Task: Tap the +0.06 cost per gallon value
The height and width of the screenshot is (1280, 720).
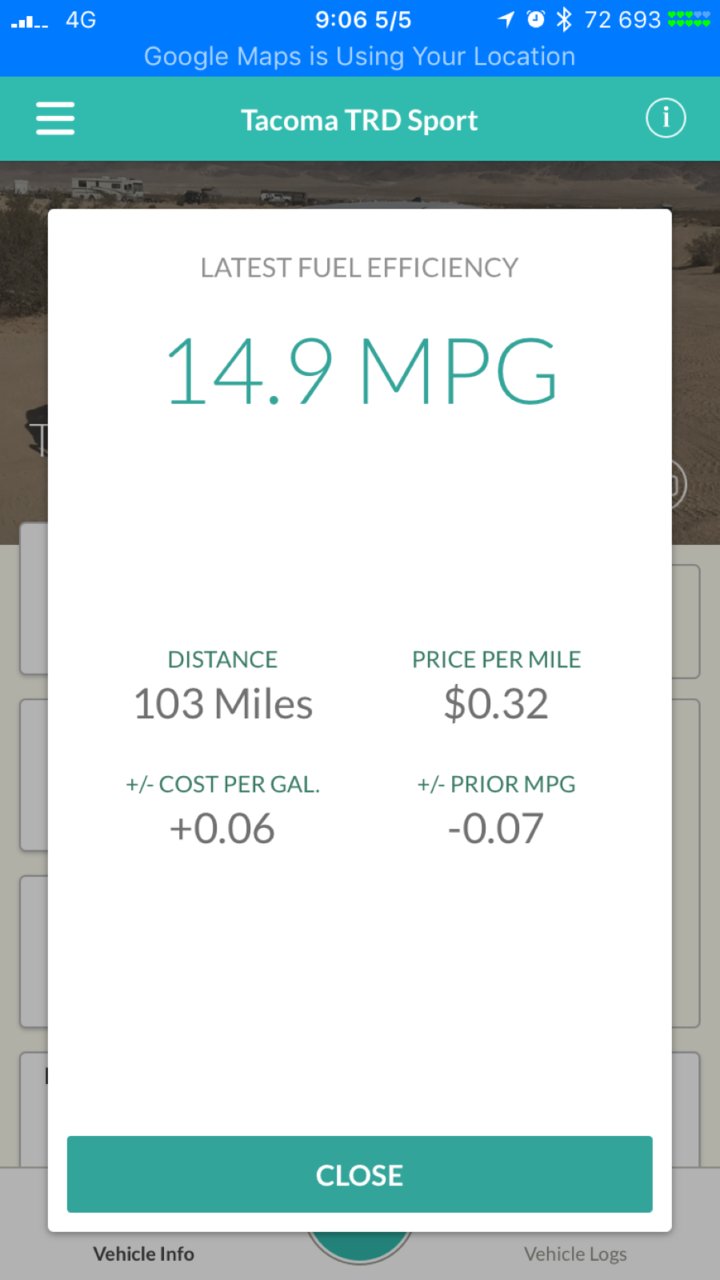Action: (x=222, y=829)
